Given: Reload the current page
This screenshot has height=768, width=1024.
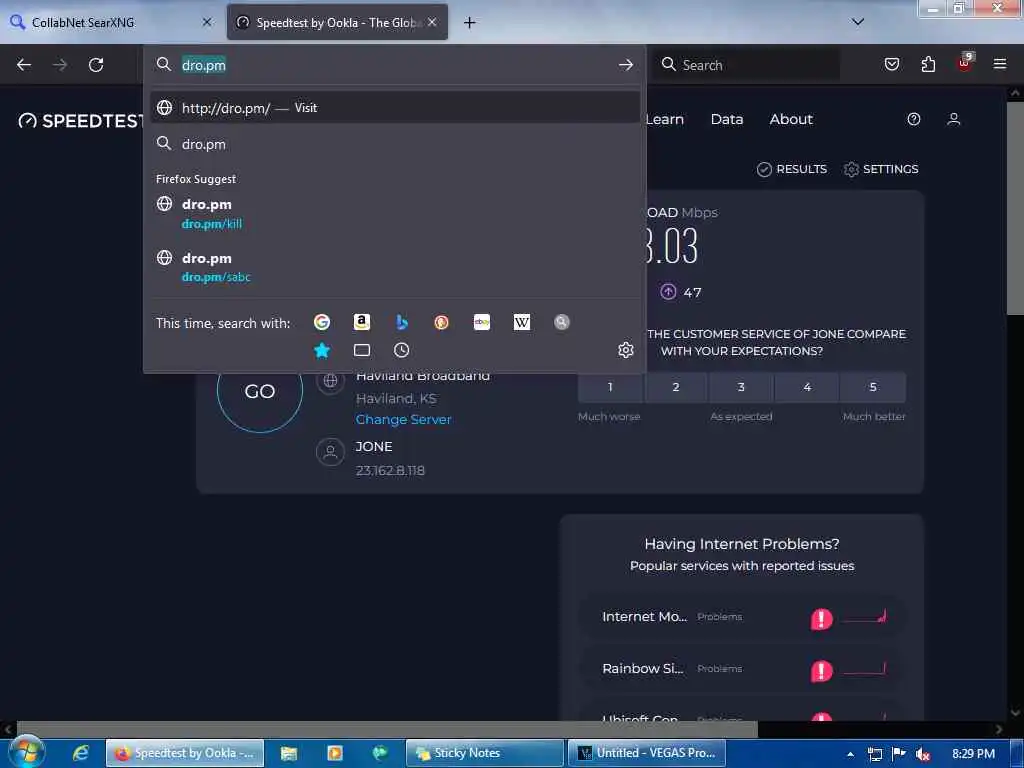Looking at the screenshot, I should (x=96, y=65).
